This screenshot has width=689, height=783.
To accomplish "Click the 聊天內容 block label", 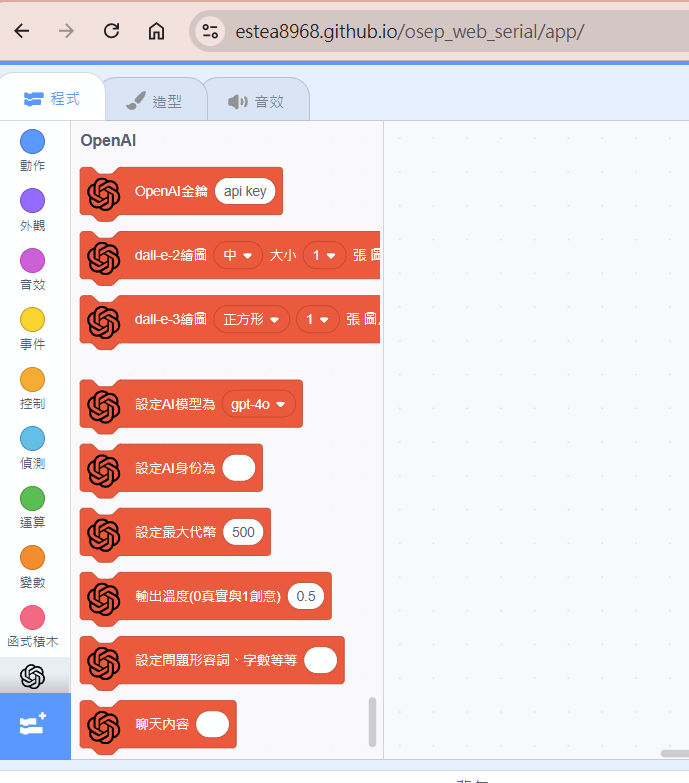I will 162,724.
